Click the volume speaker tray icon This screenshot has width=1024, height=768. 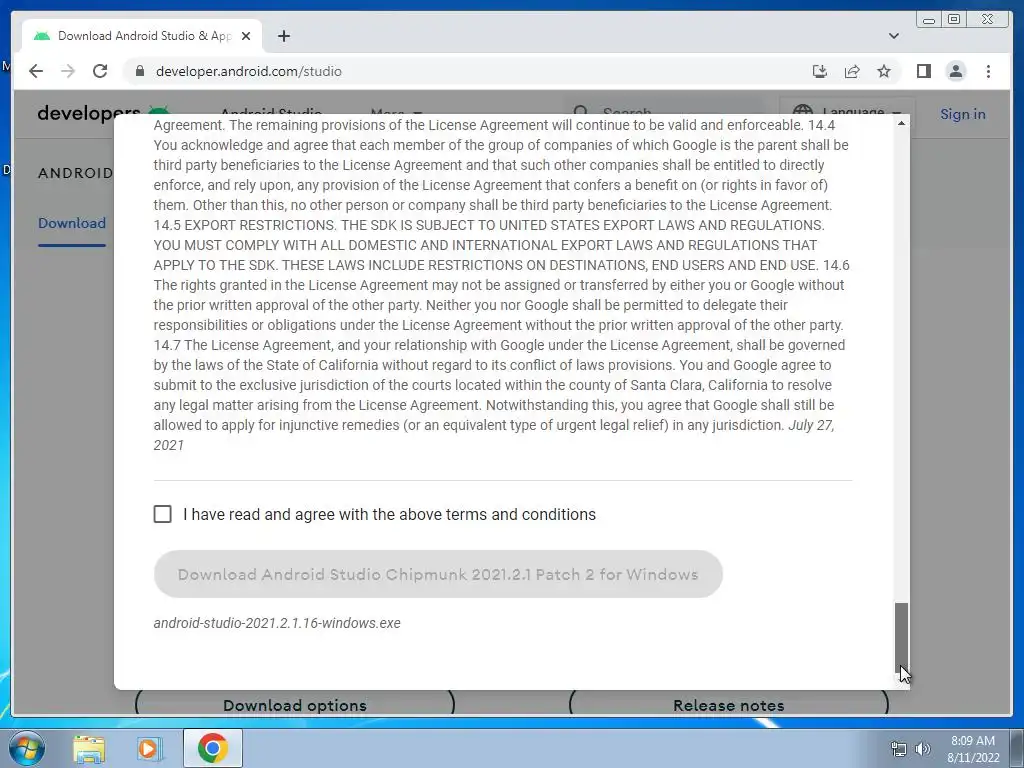pos(923,749)
